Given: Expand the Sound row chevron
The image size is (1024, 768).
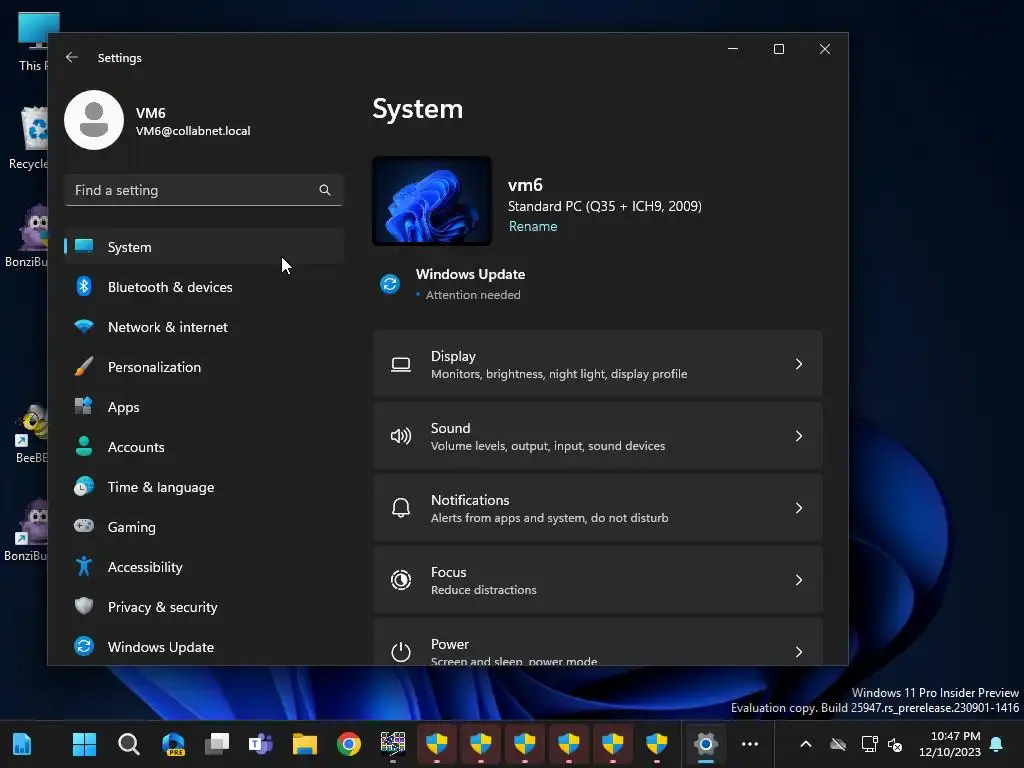Looking at the screenshot, I should 799,436.
